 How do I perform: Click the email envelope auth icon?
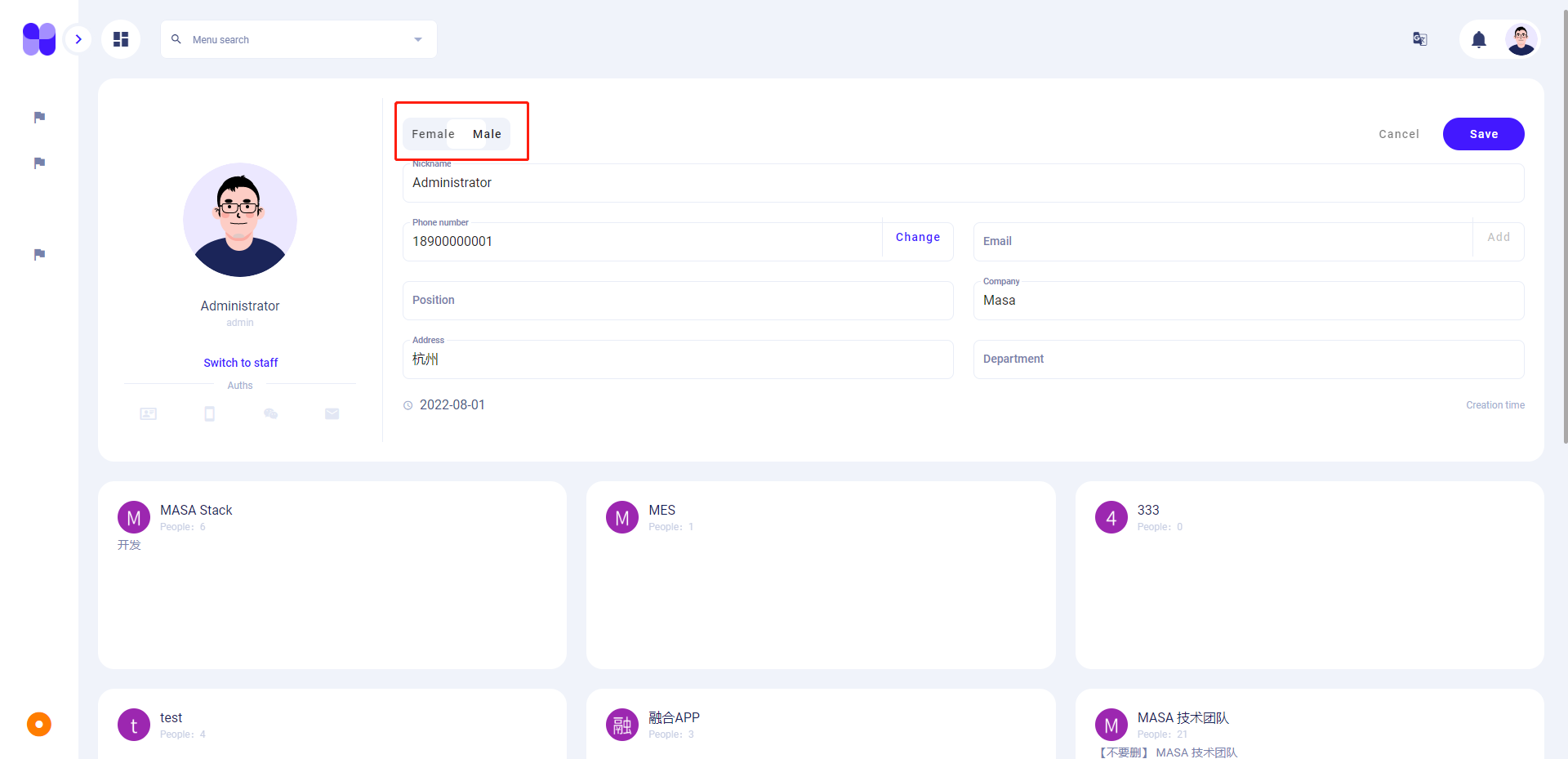click(332, 414)
